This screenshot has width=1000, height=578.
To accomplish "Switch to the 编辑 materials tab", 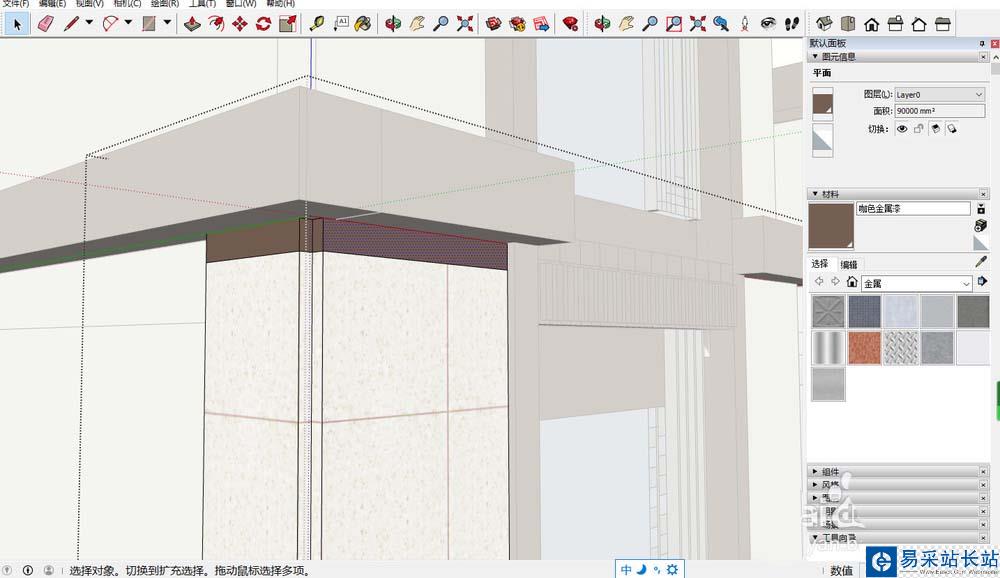I will click(x=848, y=264).
